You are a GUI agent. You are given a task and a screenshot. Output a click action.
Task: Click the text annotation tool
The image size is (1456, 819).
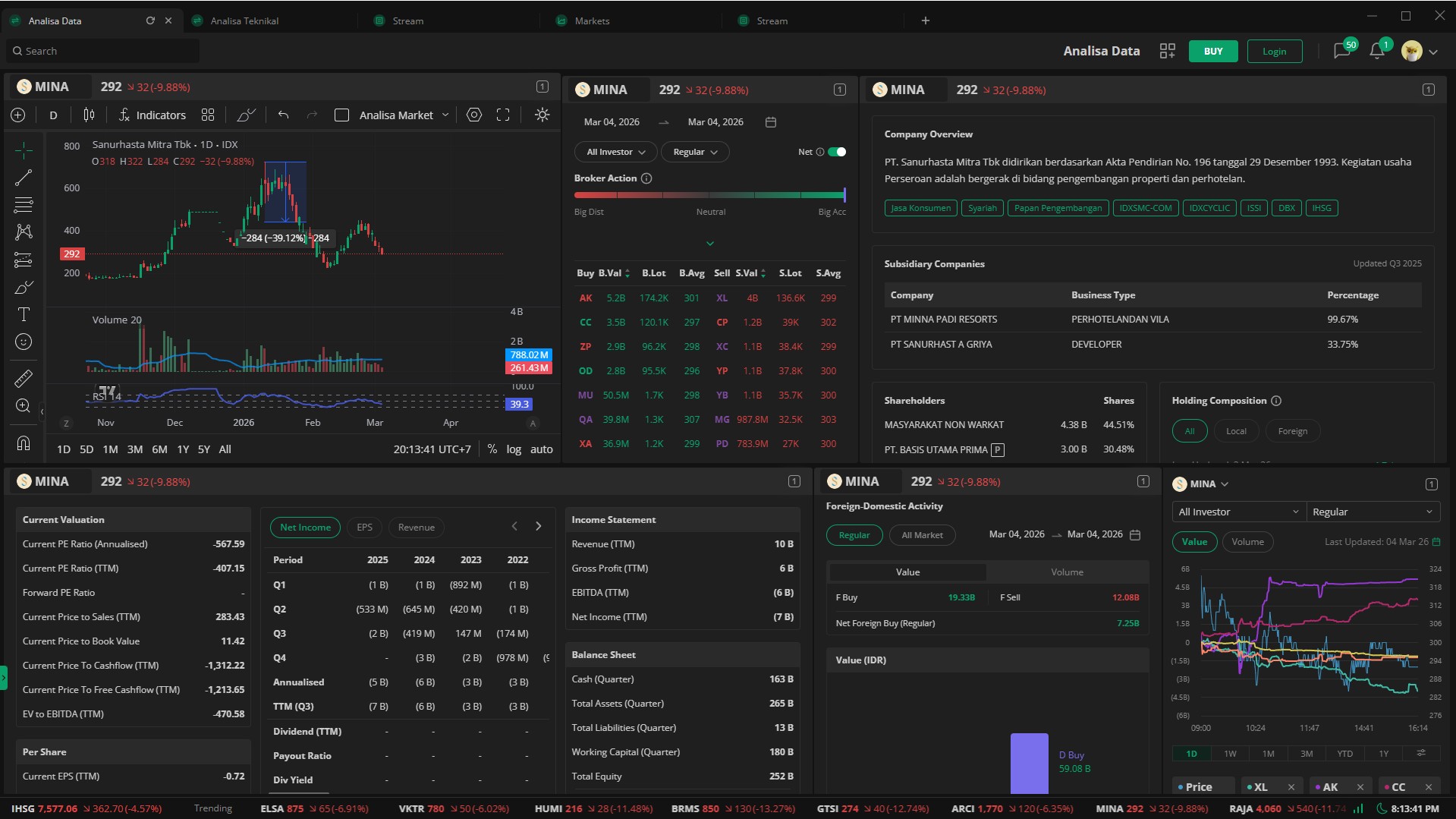coord(24,314)
